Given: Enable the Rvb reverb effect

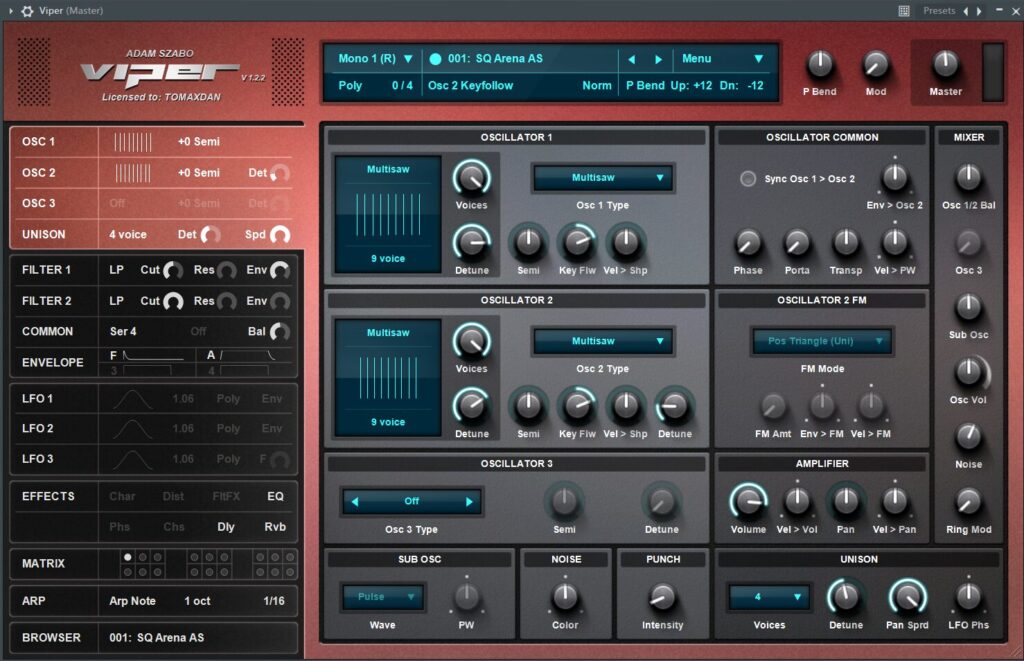Looking at the screenshot, I should click(x=275, y=527).
